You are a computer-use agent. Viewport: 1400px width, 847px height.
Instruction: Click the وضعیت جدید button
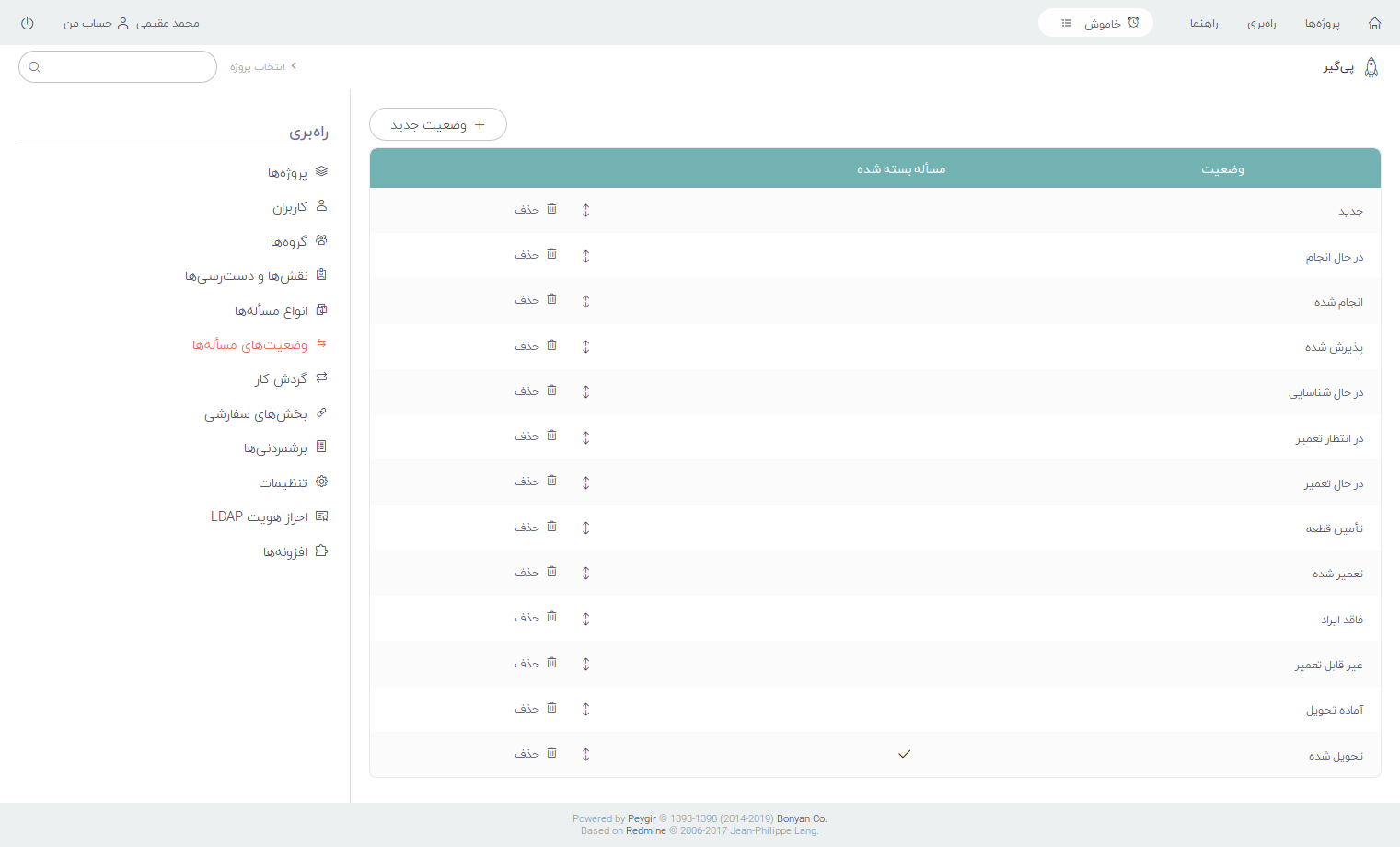point(437,124)
